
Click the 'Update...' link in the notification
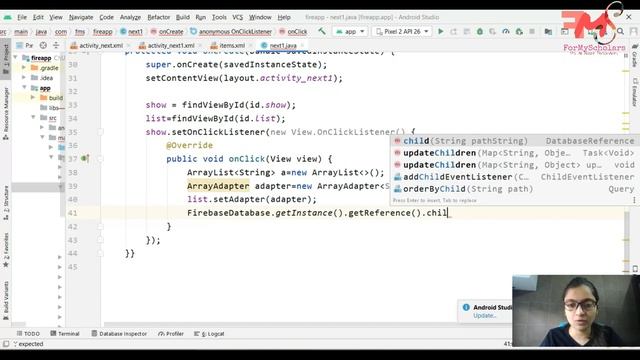[484, 316]
